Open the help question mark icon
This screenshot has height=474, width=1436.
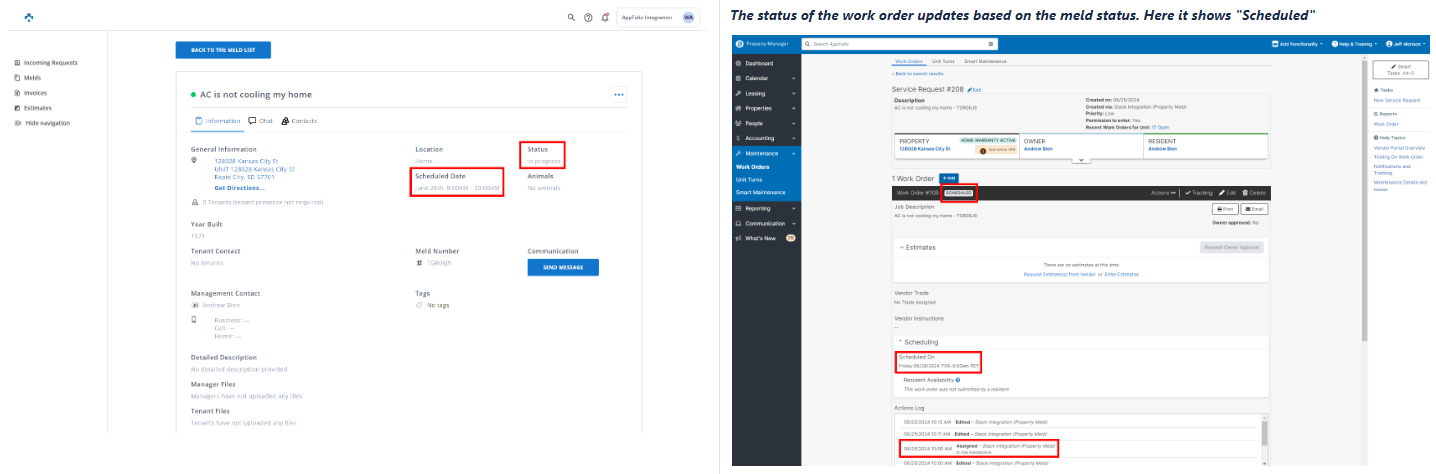[x=588, y=17]
